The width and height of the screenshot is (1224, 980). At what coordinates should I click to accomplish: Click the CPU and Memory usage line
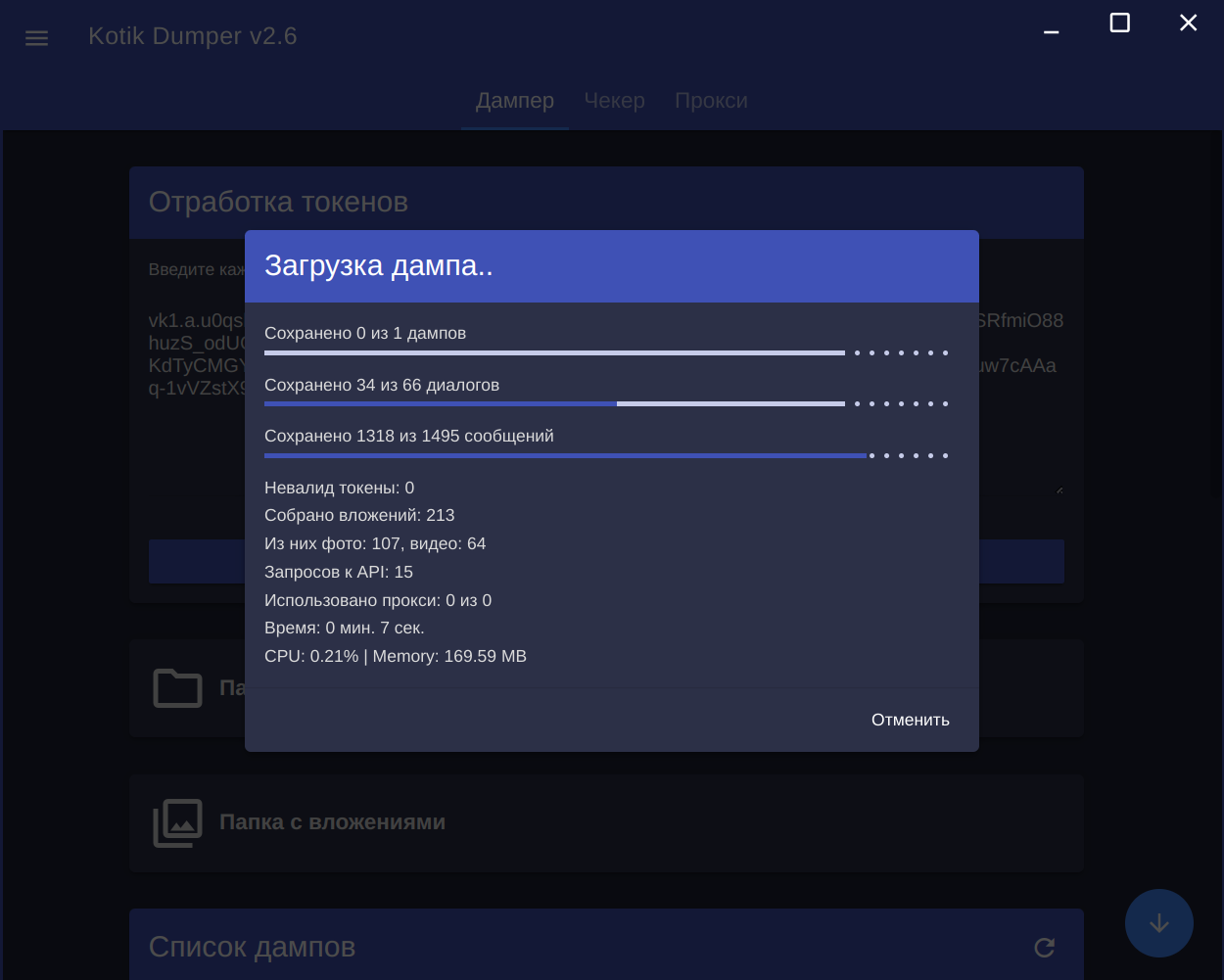[396, 656]
